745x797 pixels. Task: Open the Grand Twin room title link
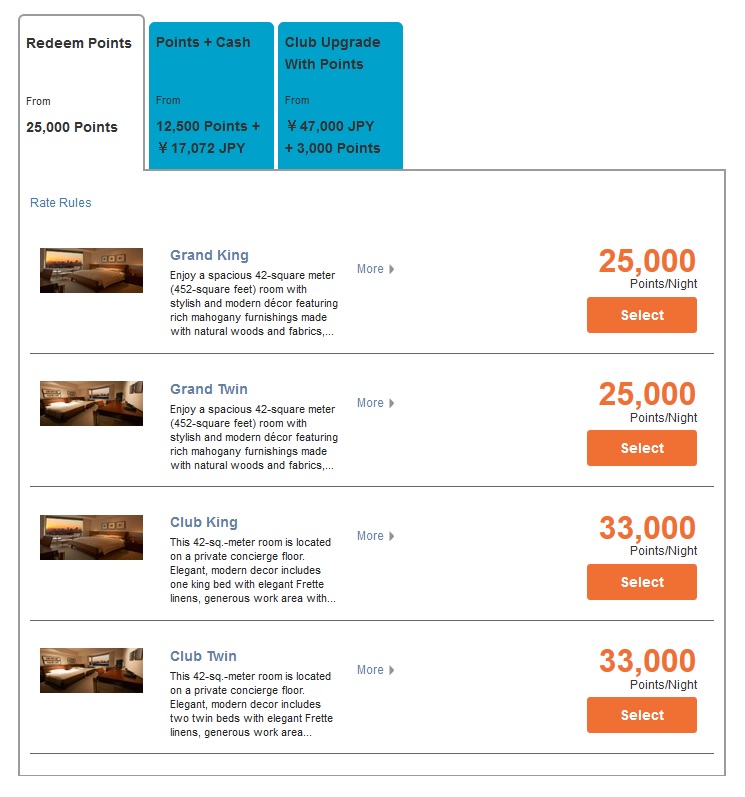tap(209, 389)
